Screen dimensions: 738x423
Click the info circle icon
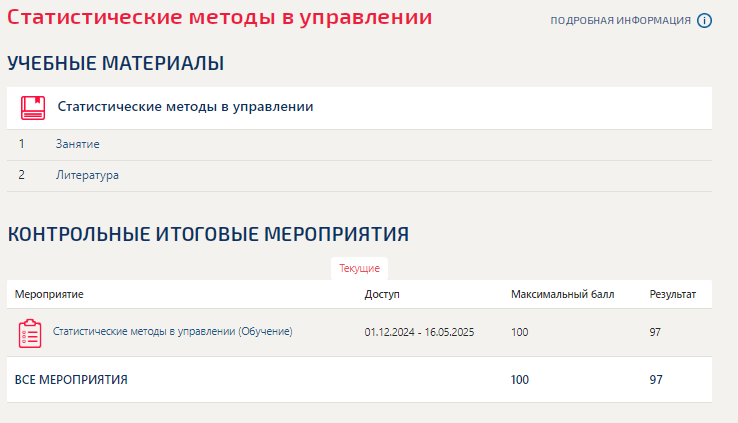click(704, 21)
